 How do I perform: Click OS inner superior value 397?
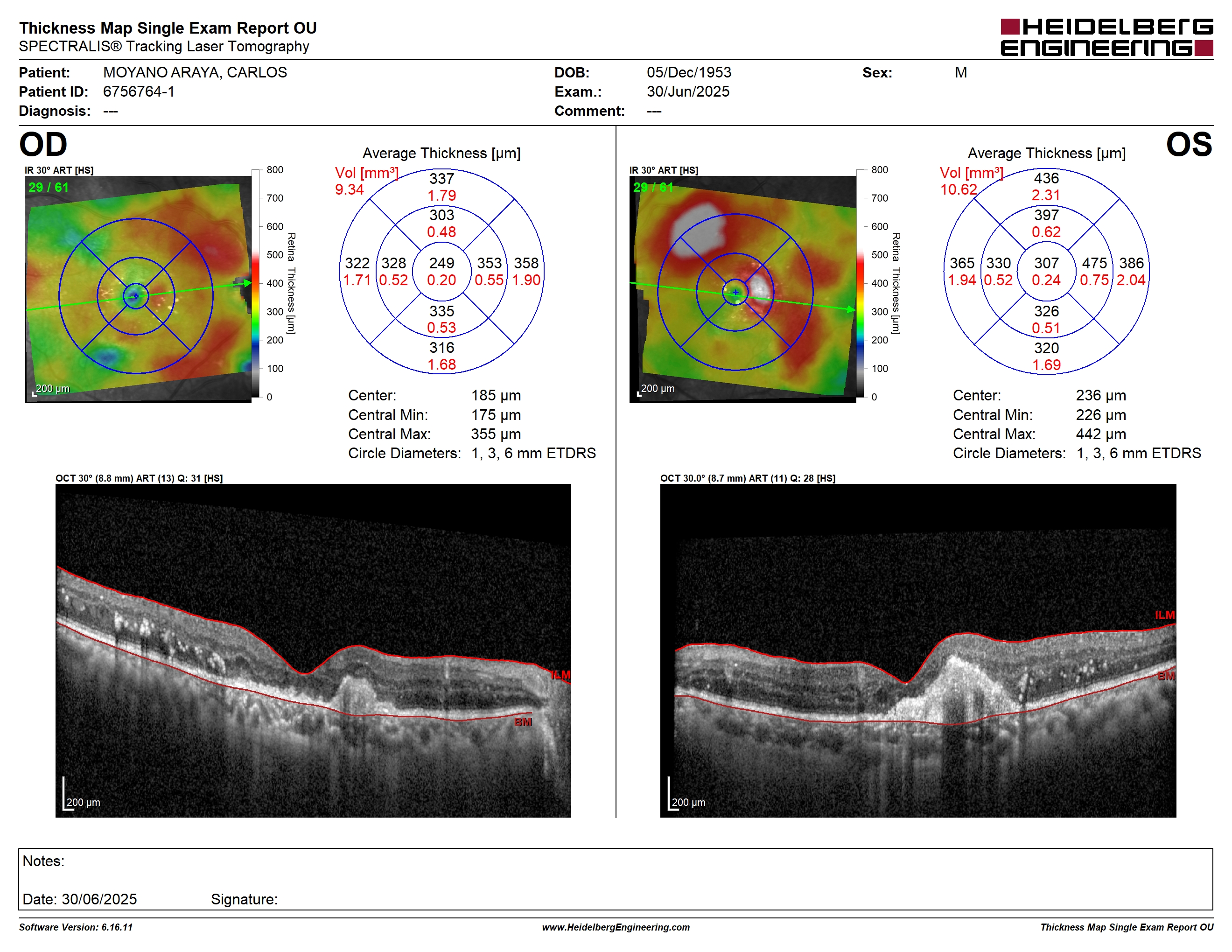coord(1046,215)
